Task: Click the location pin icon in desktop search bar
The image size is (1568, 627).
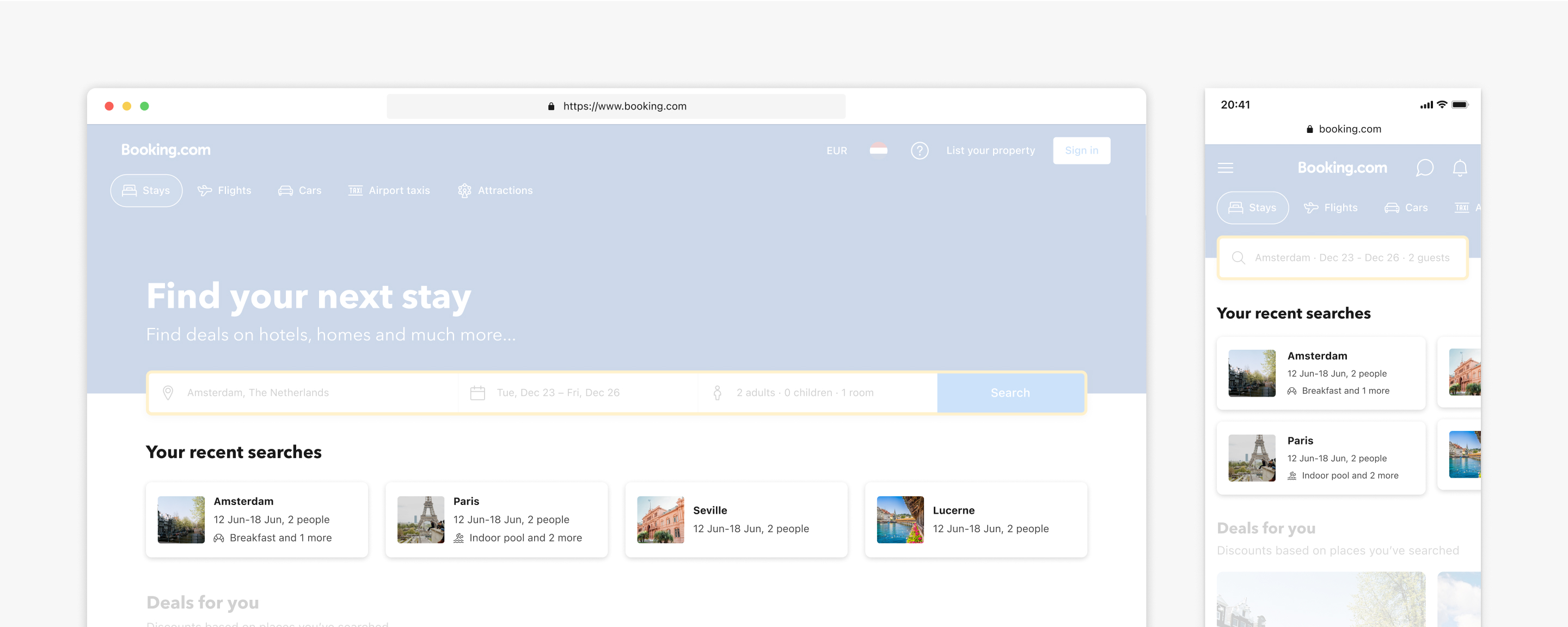Action: point(168,393)
